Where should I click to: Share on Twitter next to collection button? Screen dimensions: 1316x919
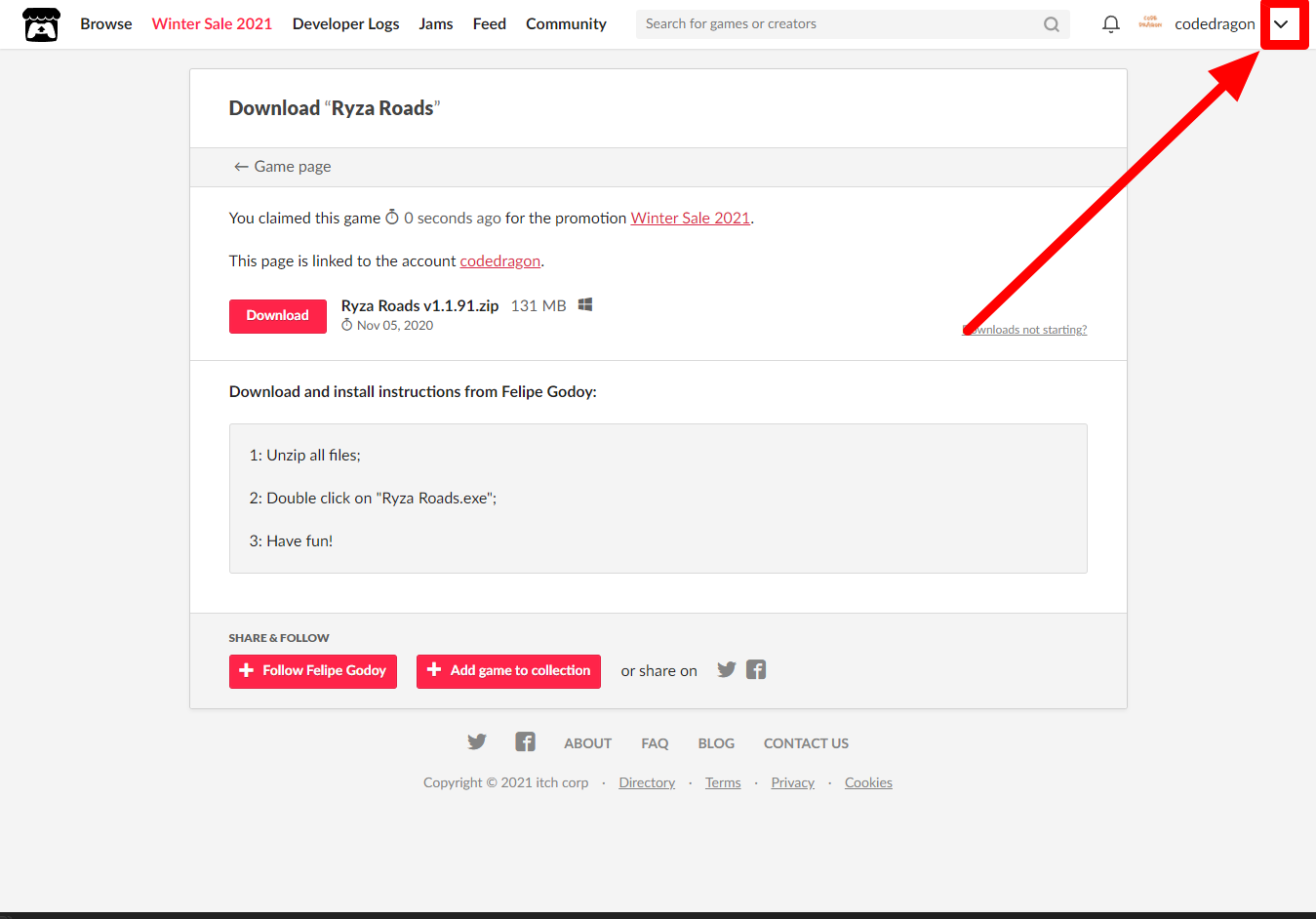pos(727,669)
